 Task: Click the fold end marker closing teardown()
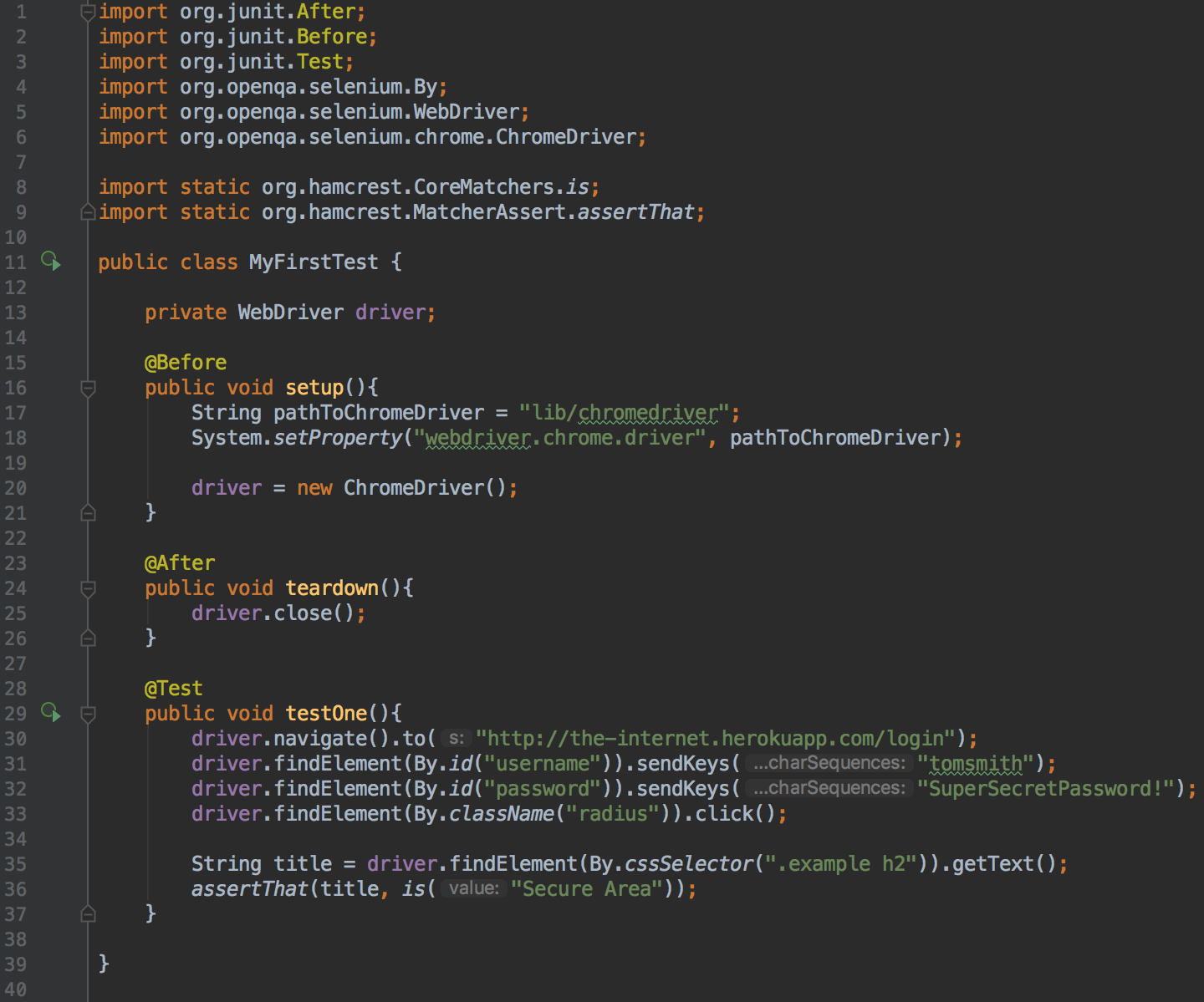[x=88, y=638]
